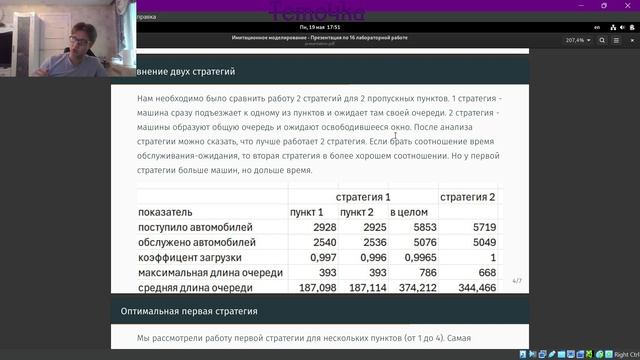Click the 'пункт 2' column header
Viewport: 640px width, 360px height.
pos(356,212)
